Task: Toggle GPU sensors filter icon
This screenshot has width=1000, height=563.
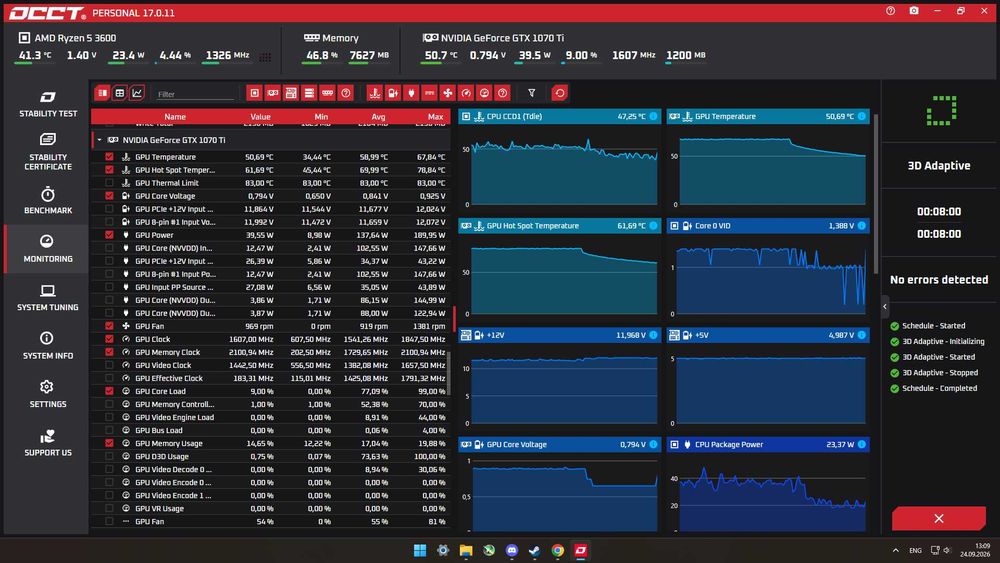Action: [x=273, y=93]
